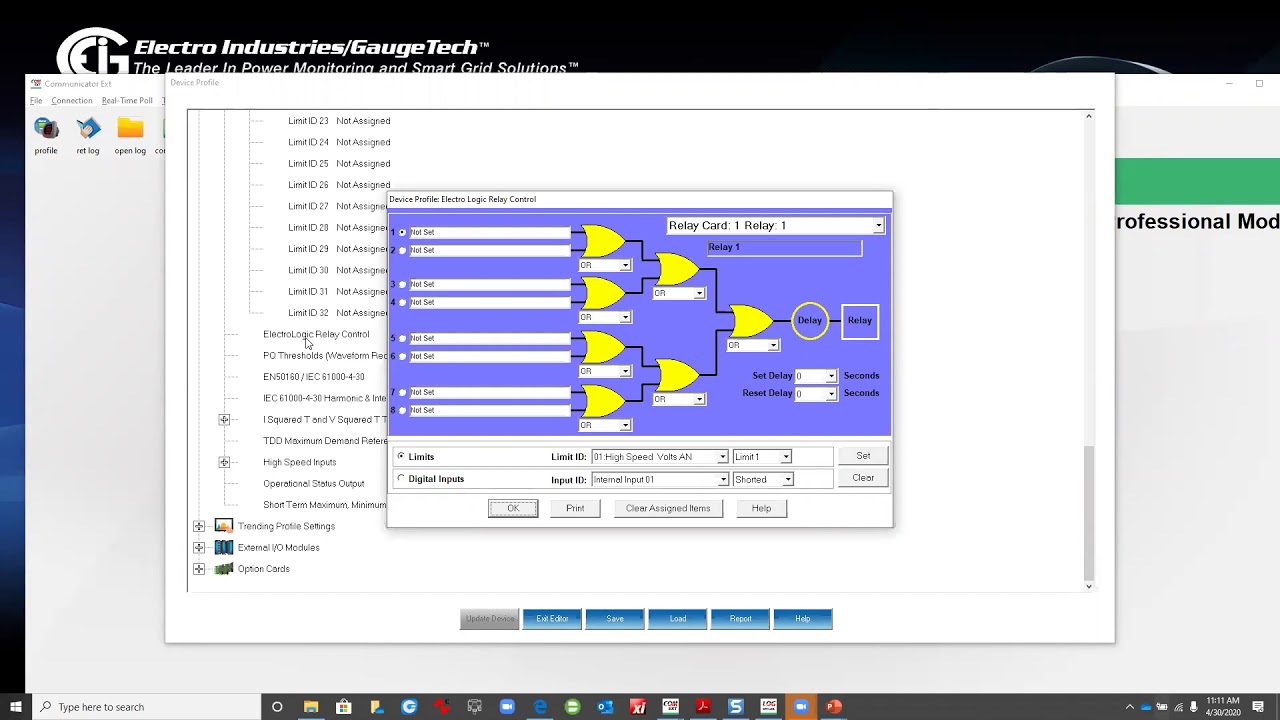Screen dimensions: 1280x720
Task: Click the Clear button beside Input ID
Action: [x=863, y=478]
